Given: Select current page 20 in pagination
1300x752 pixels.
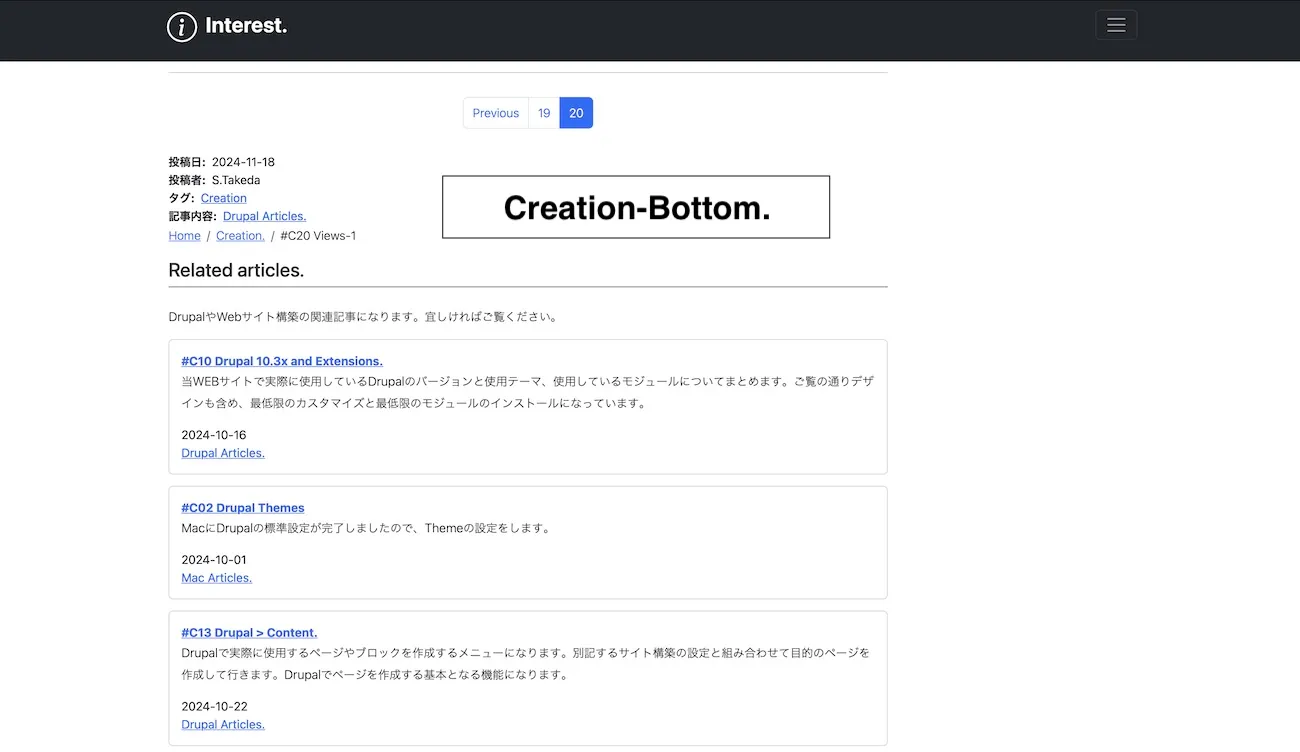Looking at the screenshot, I should (x=576, y=113).
